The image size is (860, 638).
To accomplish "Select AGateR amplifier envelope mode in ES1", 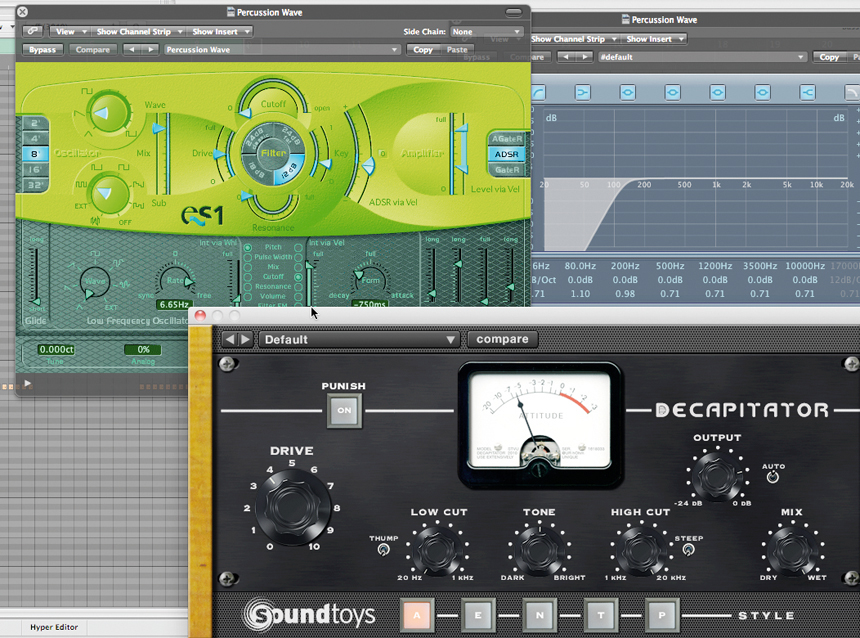I will point(507,139).
